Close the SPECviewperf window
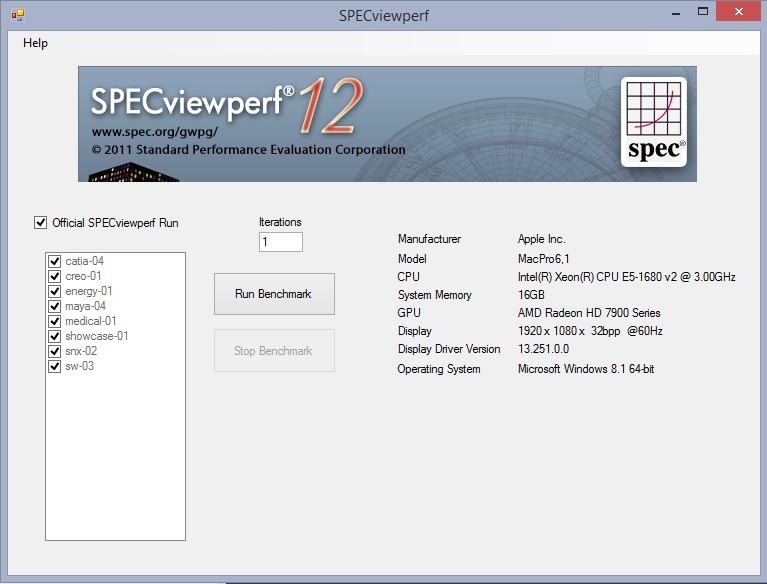 point(739,12)
